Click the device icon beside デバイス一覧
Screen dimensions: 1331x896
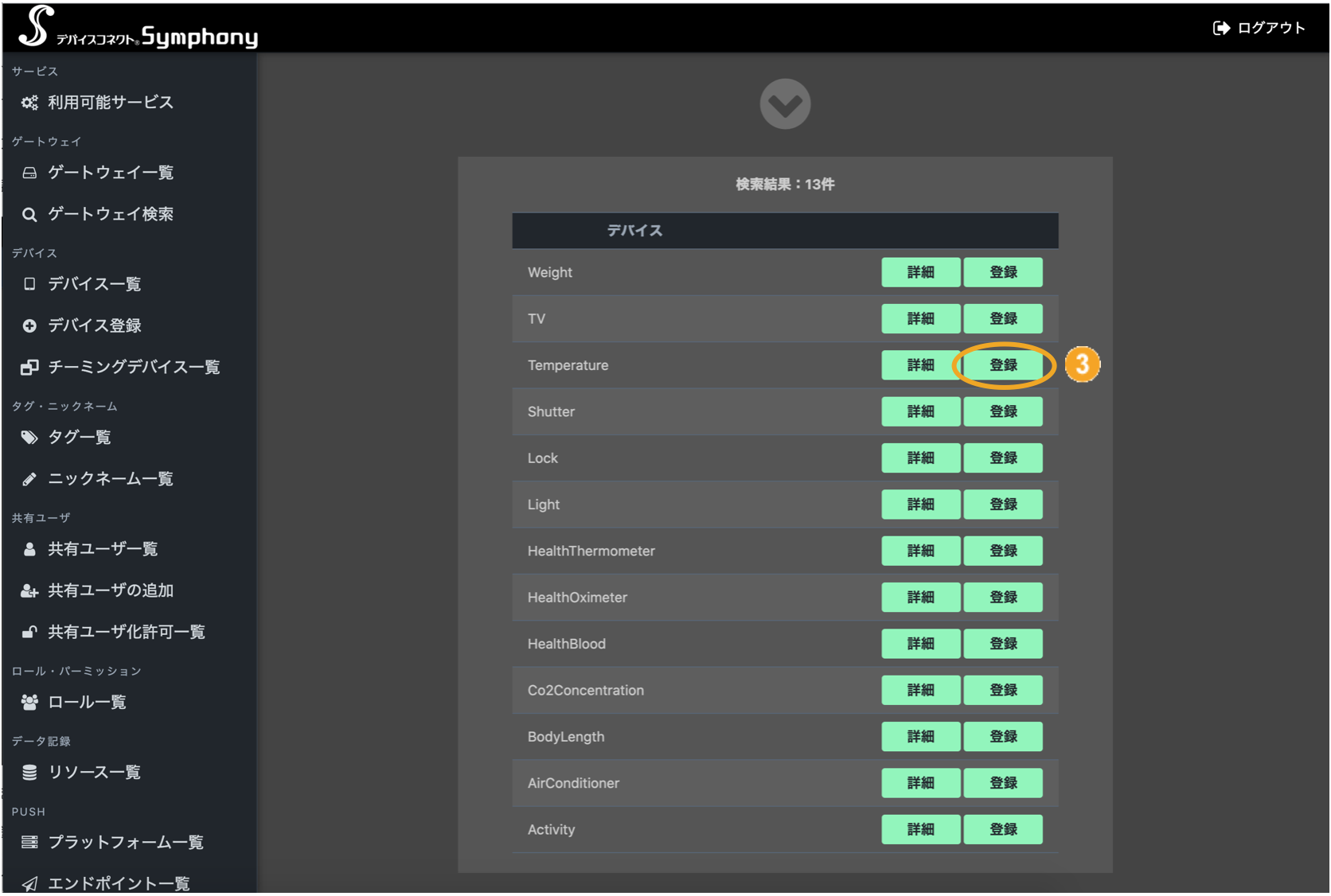(x=29, y=284)
